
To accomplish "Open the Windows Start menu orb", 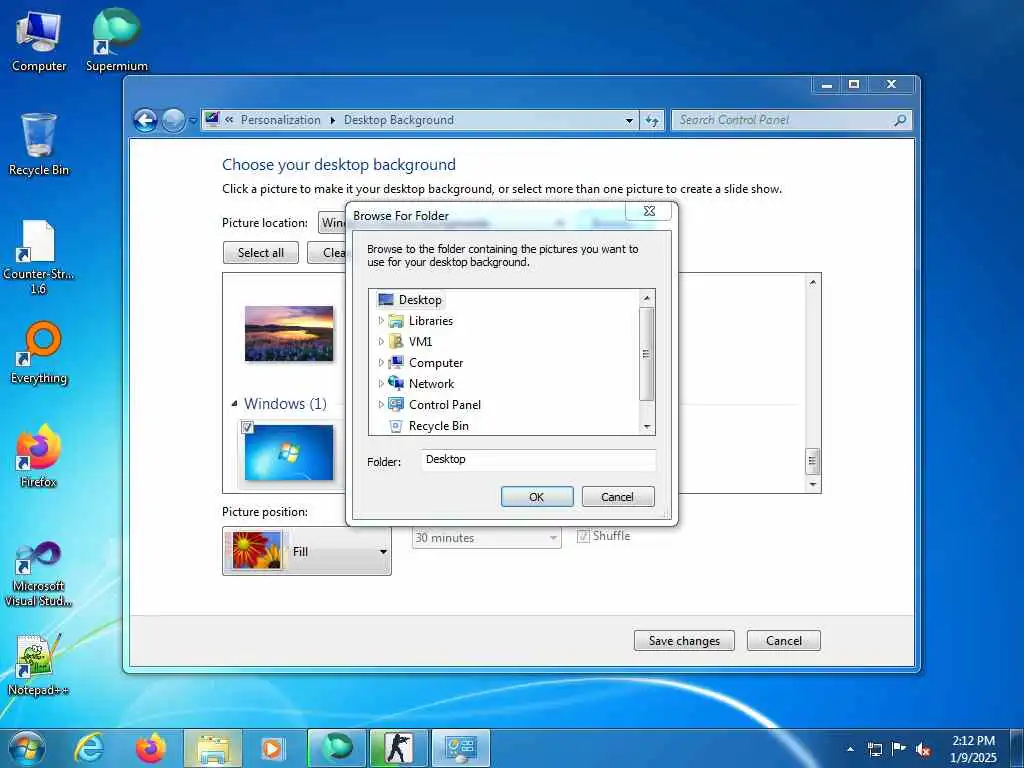I will pyautogui.click(x=26, y=748).
